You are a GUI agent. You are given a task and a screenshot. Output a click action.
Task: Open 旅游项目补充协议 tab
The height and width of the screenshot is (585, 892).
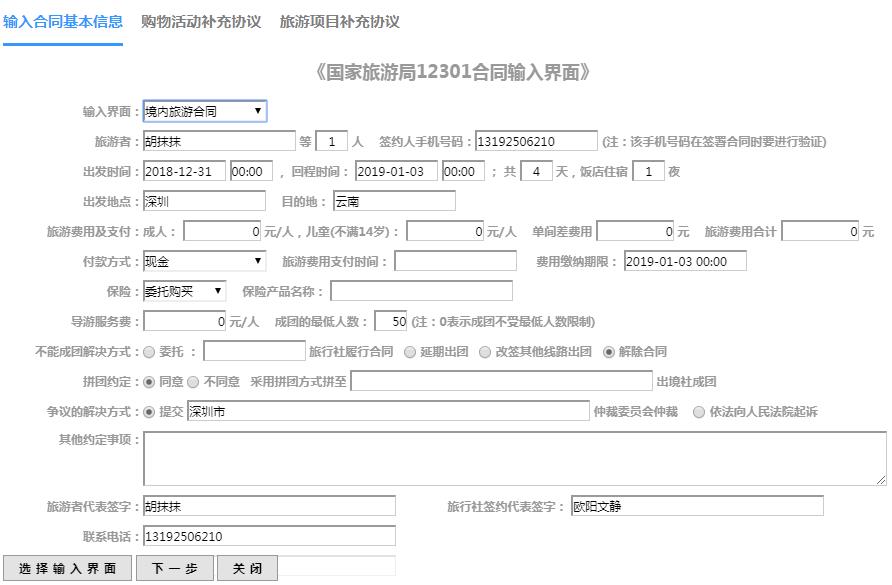(x=340, y=22)
